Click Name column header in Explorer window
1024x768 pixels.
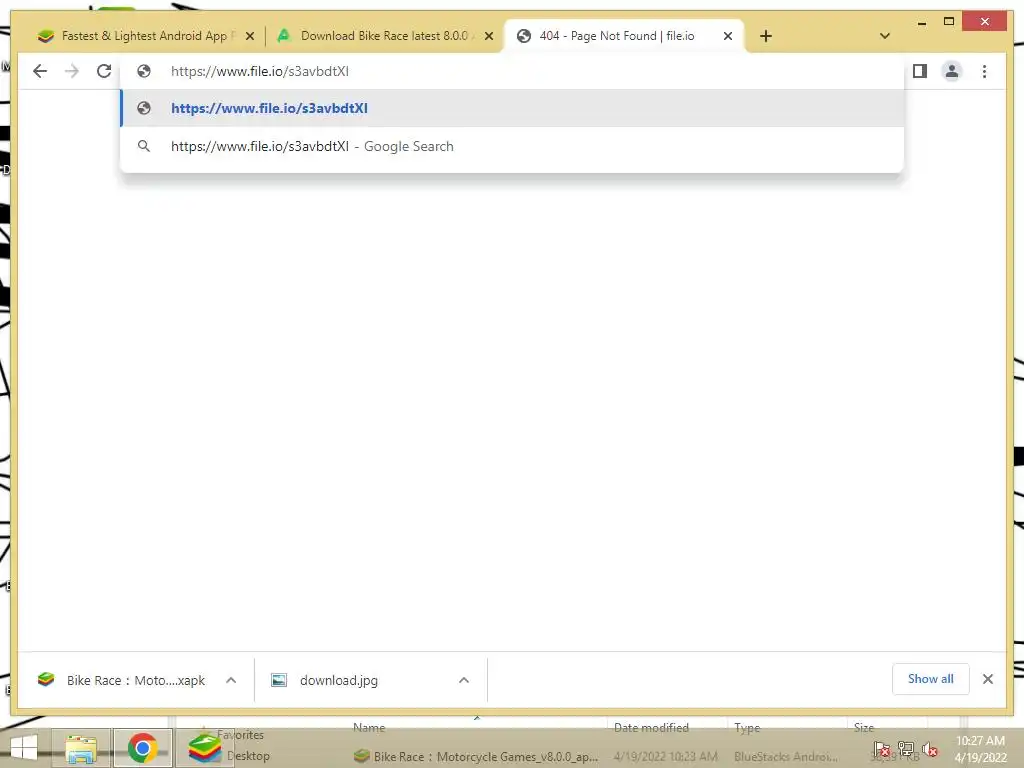click(369, 728)
